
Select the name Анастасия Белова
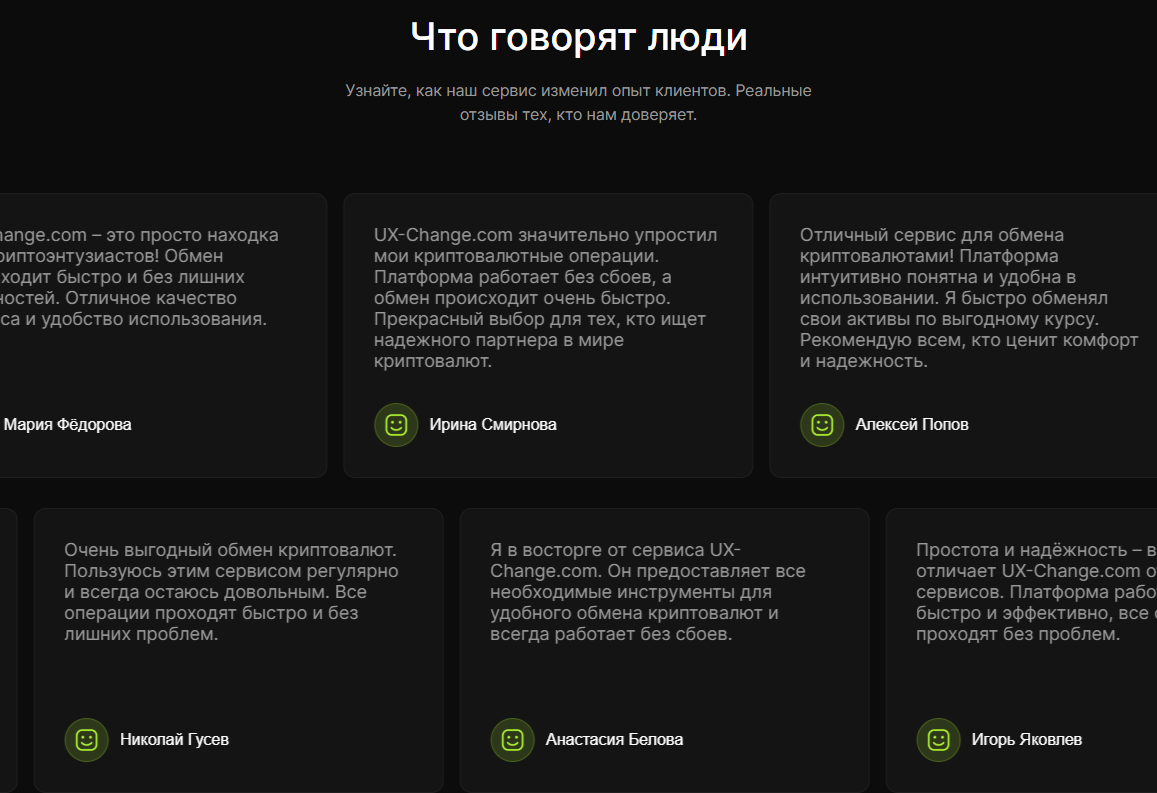(x=614, y=740)
